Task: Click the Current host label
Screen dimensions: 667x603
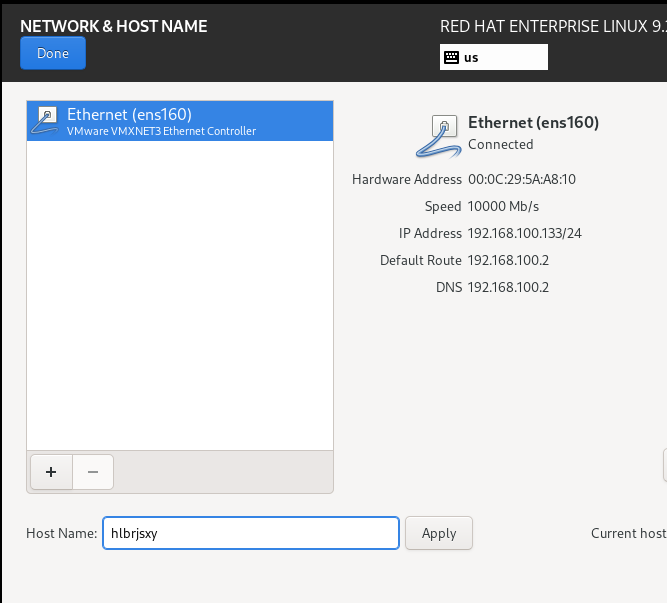Action: pyautogui.click(x=628, y=533)
